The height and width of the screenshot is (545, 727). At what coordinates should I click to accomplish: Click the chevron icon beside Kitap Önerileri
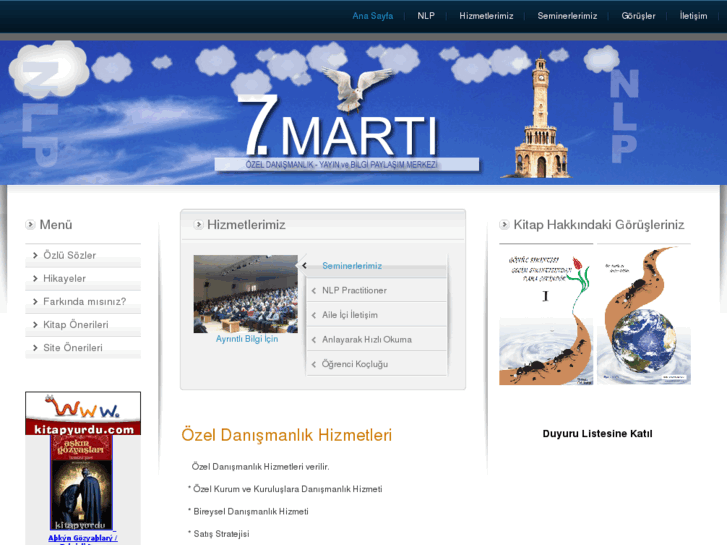pos(35,325)
